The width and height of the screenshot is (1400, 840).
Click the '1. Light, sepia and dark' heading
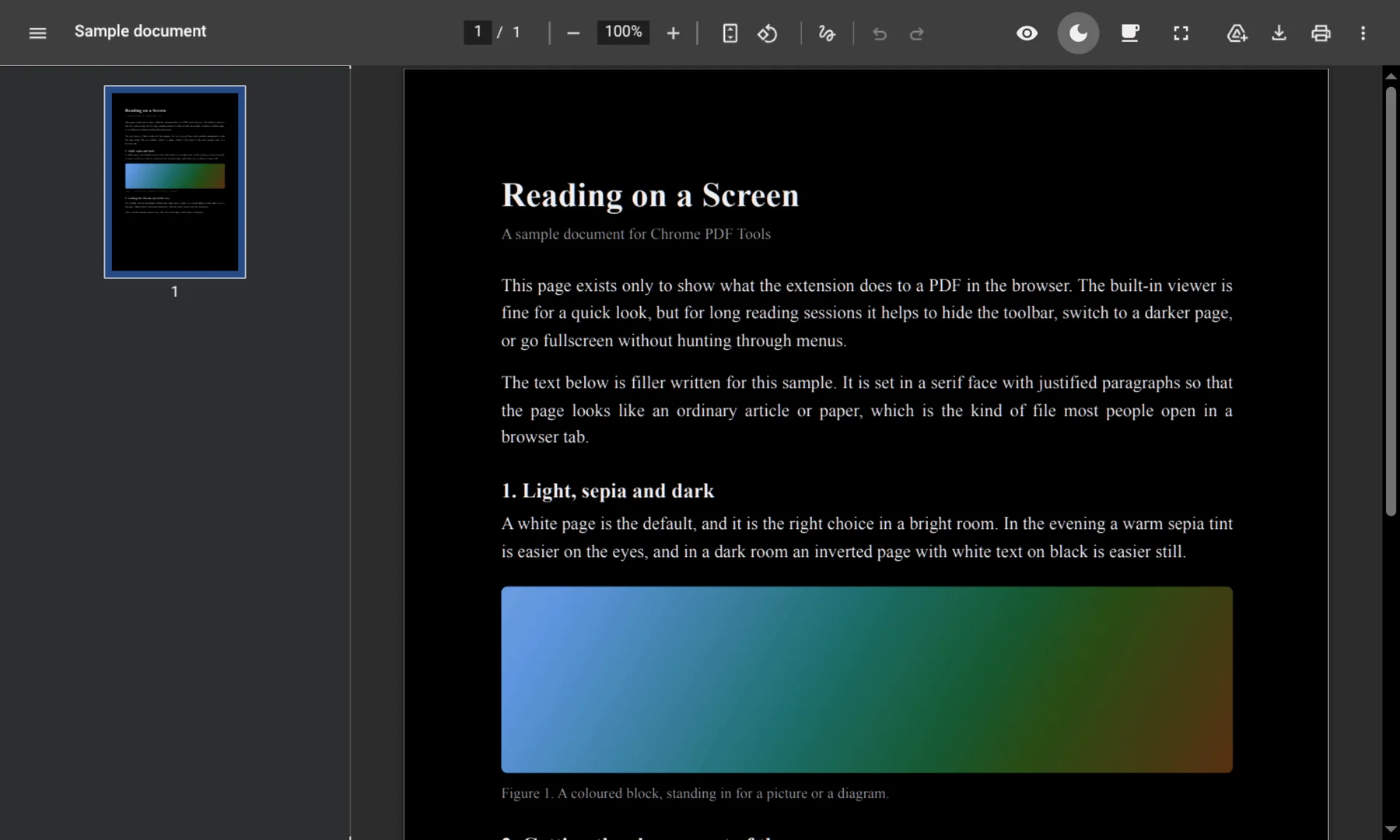607,491
